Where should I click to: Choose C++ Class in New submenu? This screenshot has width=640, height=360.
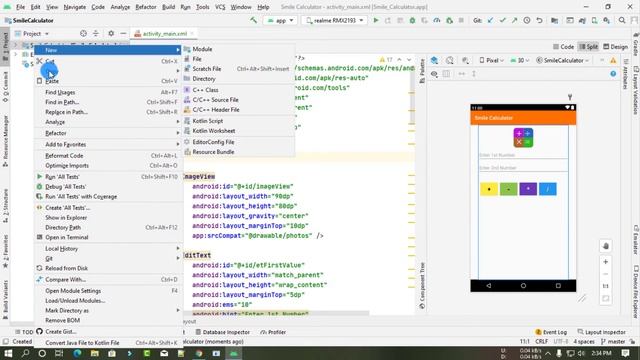238,90
